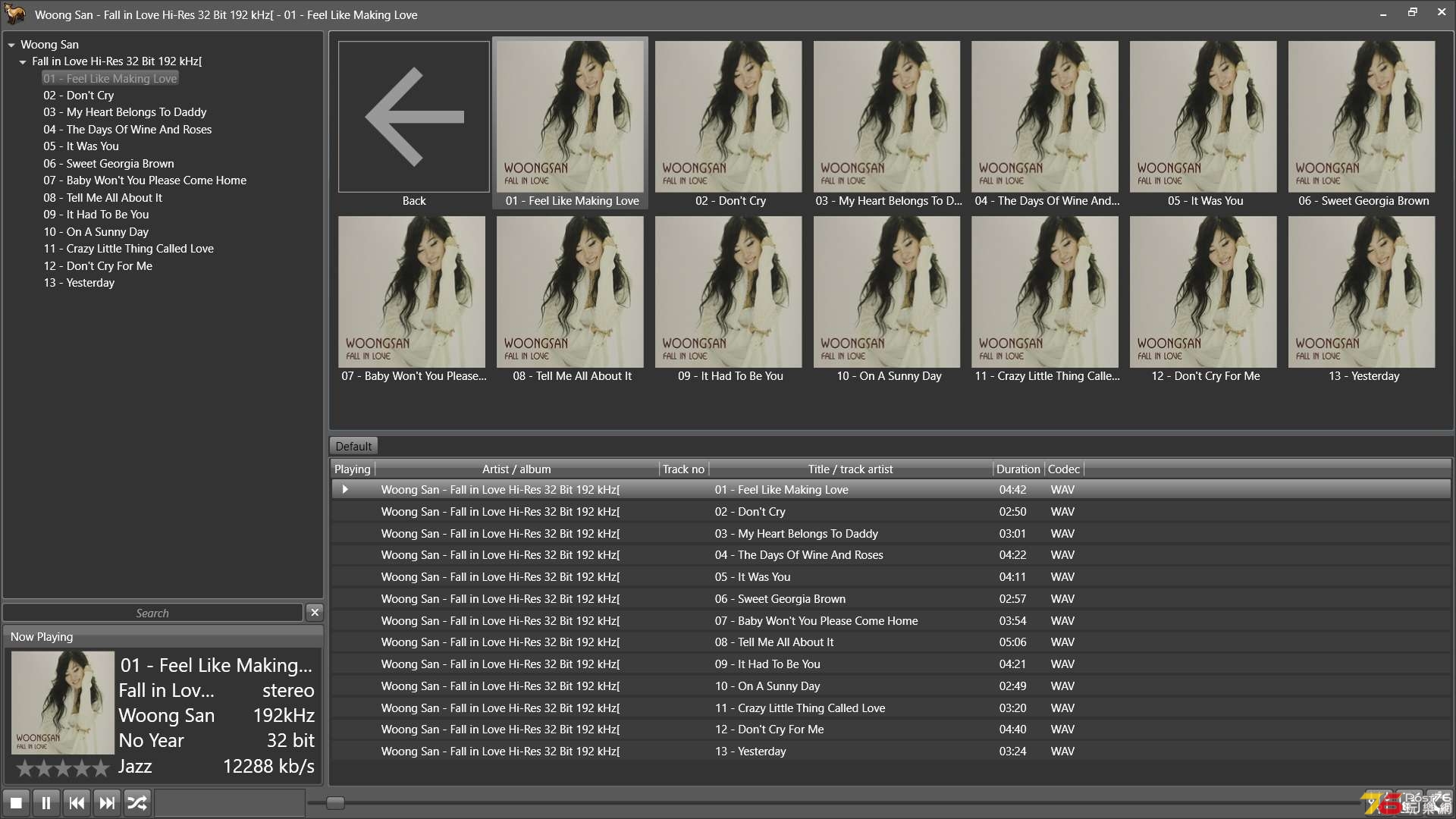Select playlist row 13 - Yesterday

(x=891, y=752)
